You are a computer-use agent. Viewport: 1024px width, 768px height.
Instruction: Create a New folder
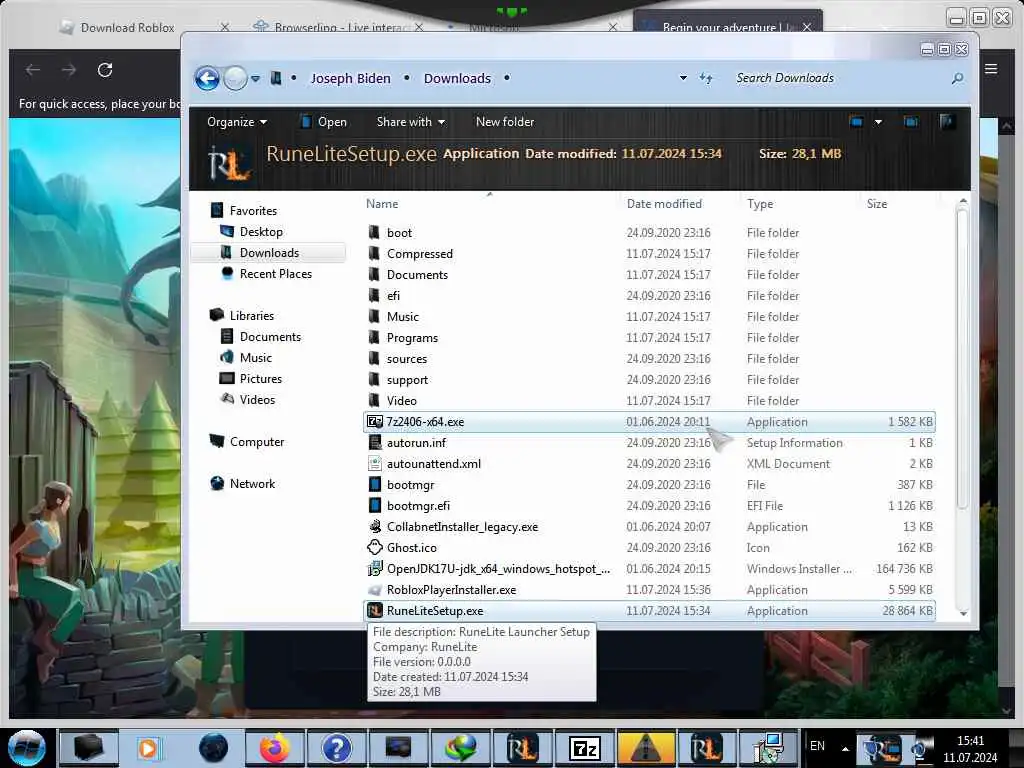coord(505,122)
